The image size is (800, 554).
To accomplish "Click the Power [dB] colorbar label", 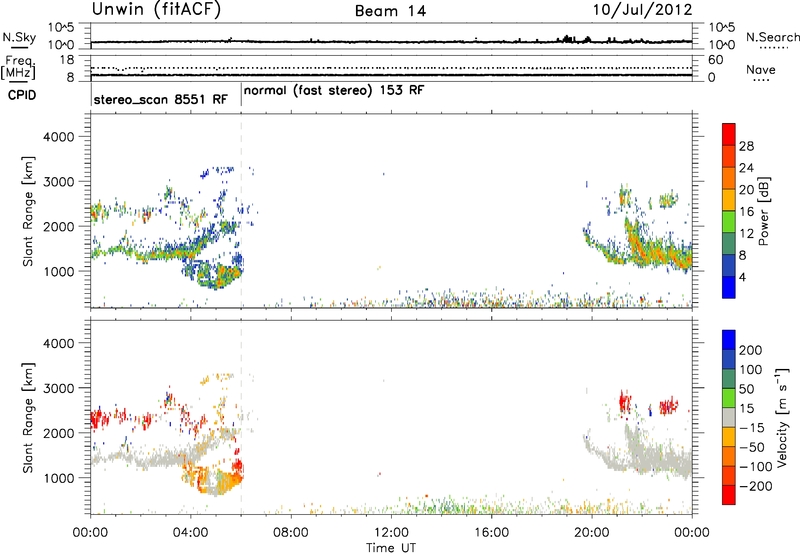I will [763, 211].
